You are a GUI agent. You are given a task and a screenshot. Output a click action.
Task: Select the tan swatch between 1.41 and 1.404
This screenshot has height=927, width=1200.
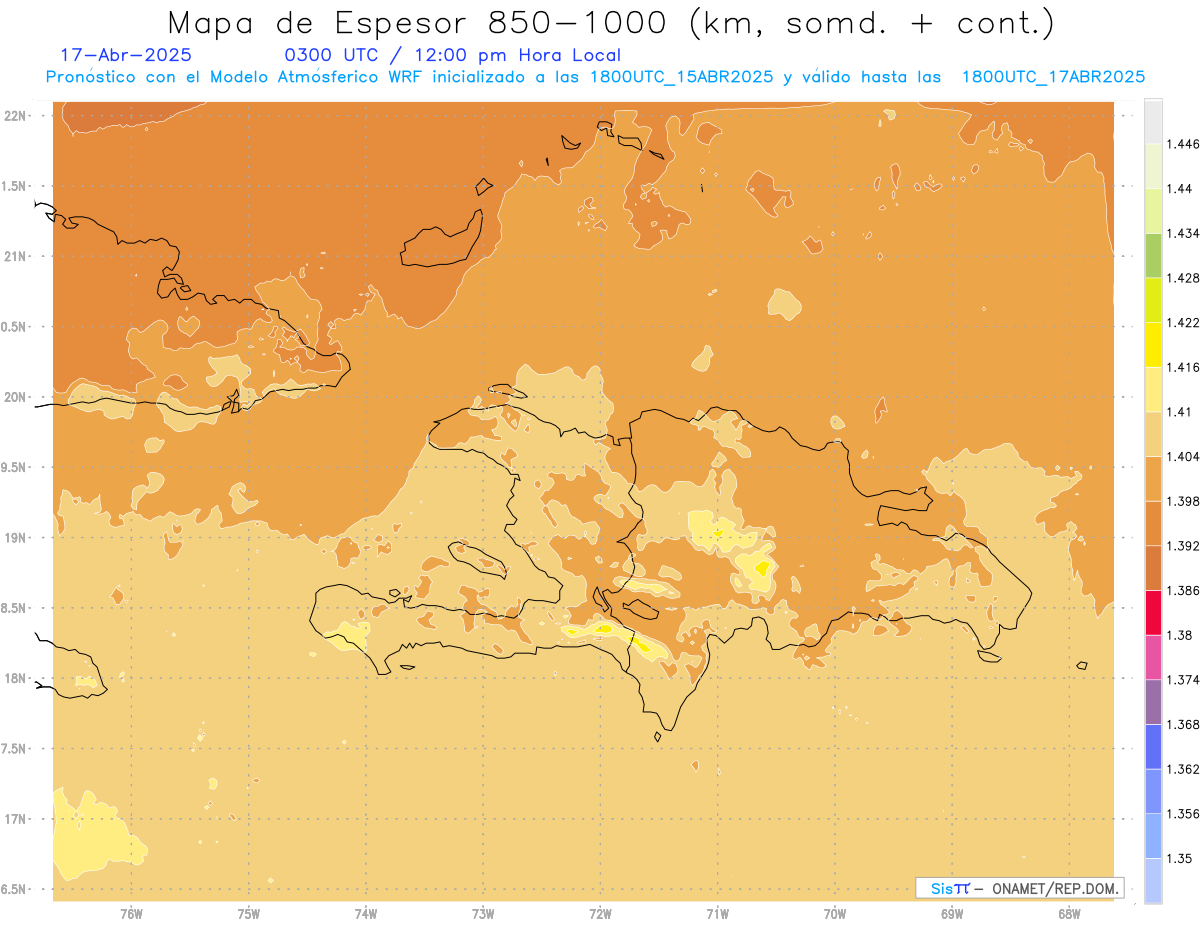(x=1153, y=434)
